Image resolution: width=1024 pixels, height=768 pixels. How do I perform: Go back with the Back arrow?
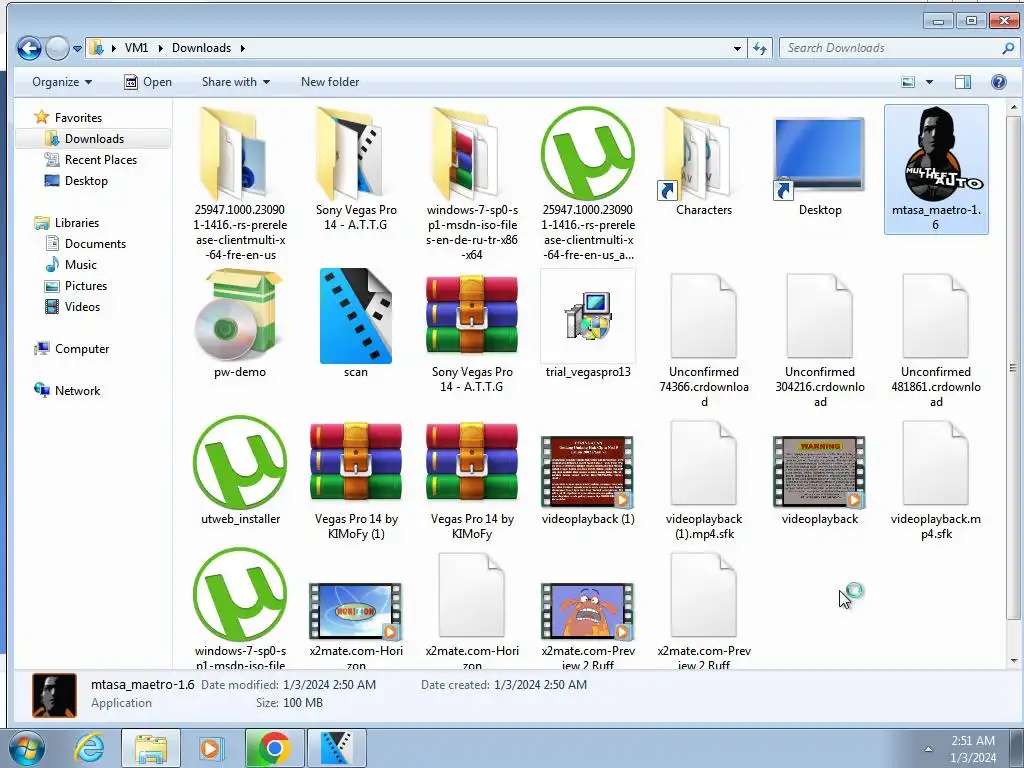coord(29,48)
